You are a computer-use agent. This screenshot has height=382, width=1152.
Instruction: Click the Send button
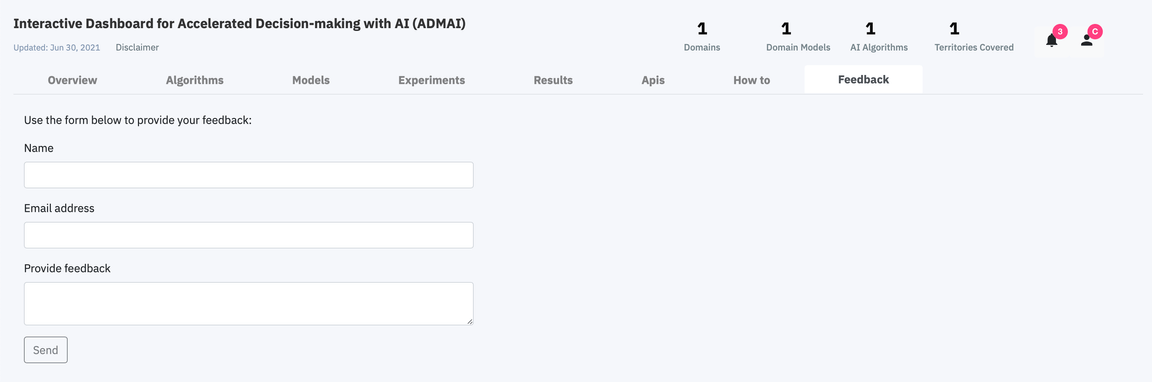pyautogui.click(x=46, y=350)
